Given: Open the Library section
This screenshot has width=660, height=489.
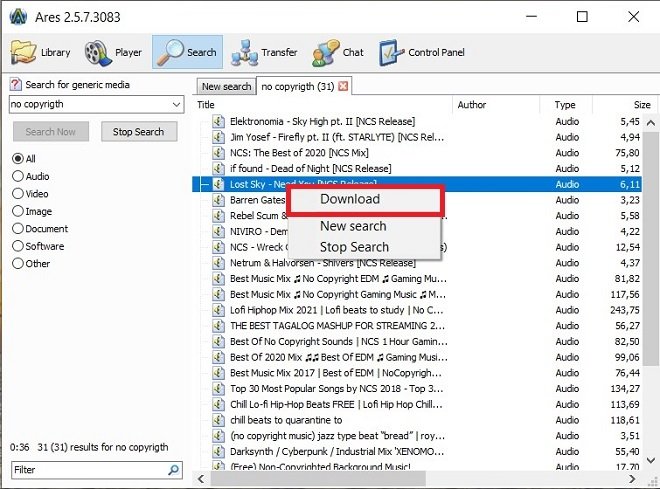Looking at the screenshot, I should (41, 52).
